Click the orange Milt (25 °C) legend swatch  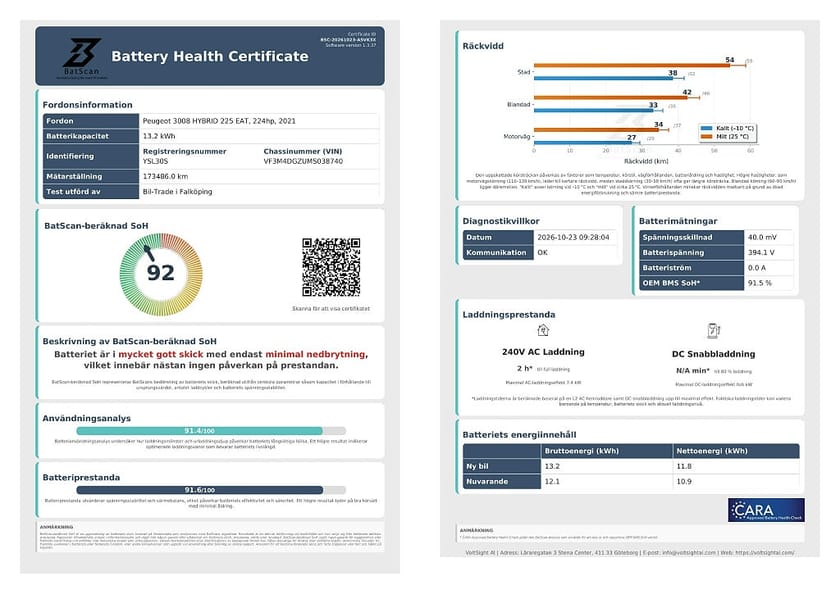click(x=707, y=137)
